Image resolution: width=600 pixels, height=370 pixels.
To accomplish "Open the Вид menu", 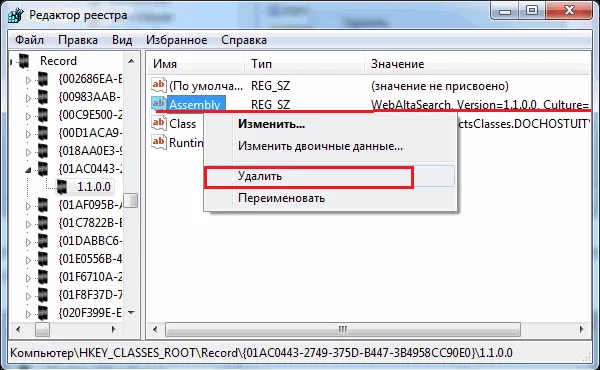I will pos(122,40).
